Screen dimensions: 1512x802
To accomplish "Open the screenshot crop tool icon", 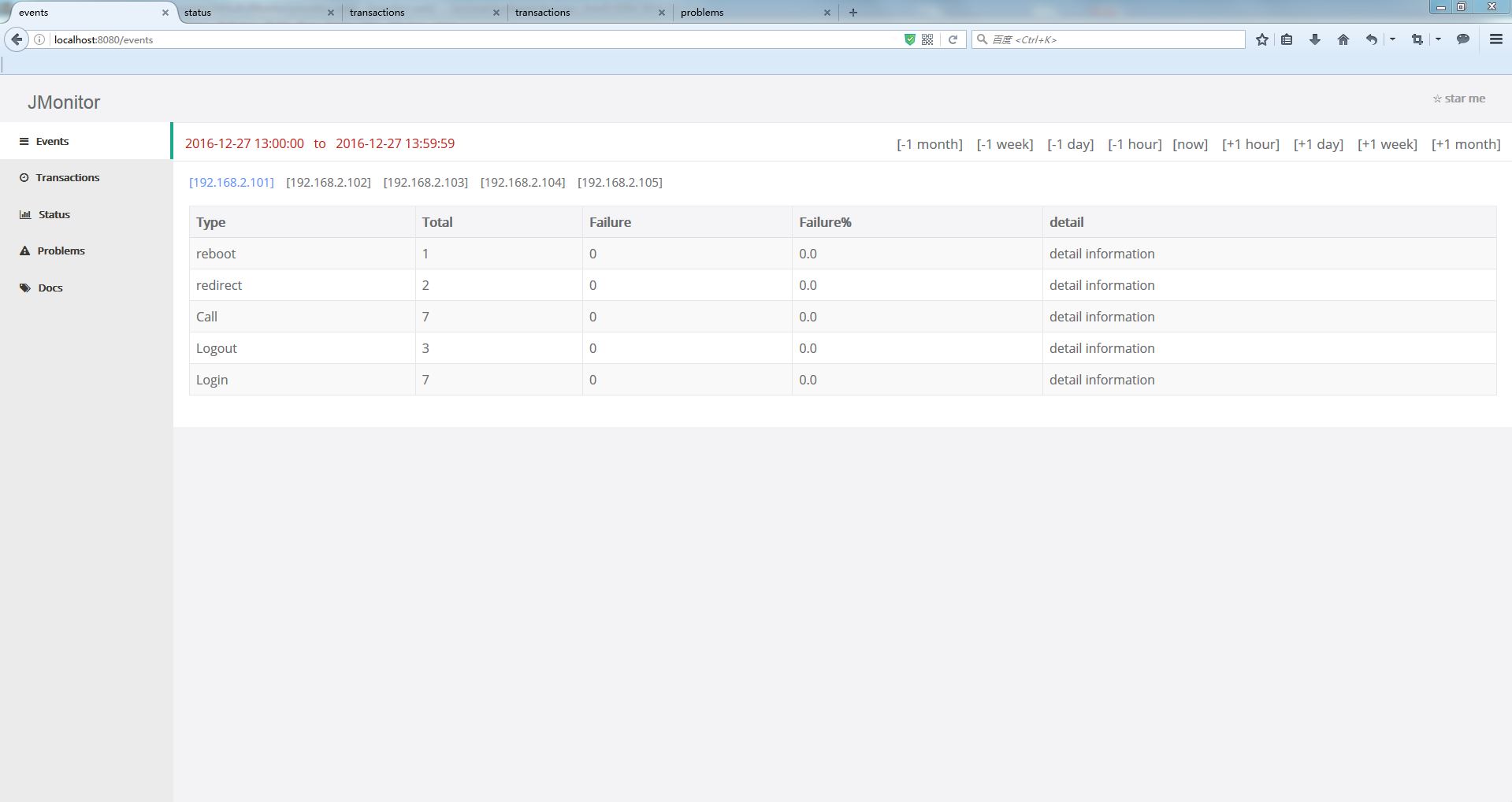I will (x=1417, y=39).
